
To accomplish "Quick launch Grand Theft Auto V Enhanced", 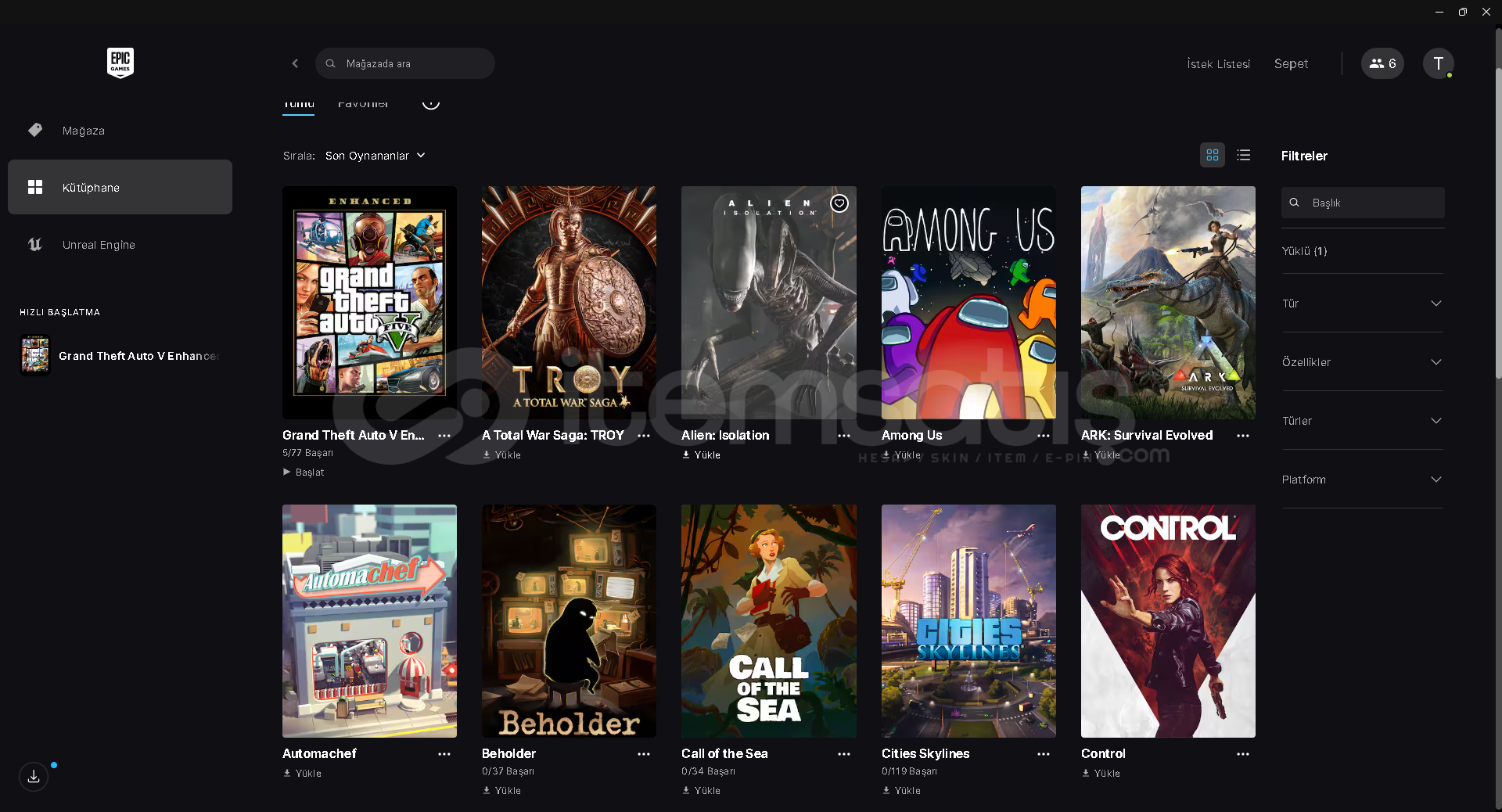I will (x=120, y=356).
